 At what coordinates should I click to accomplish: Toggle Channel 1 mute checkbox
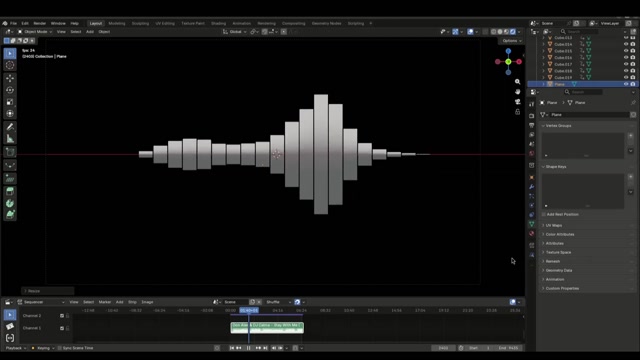coord(62,328)
